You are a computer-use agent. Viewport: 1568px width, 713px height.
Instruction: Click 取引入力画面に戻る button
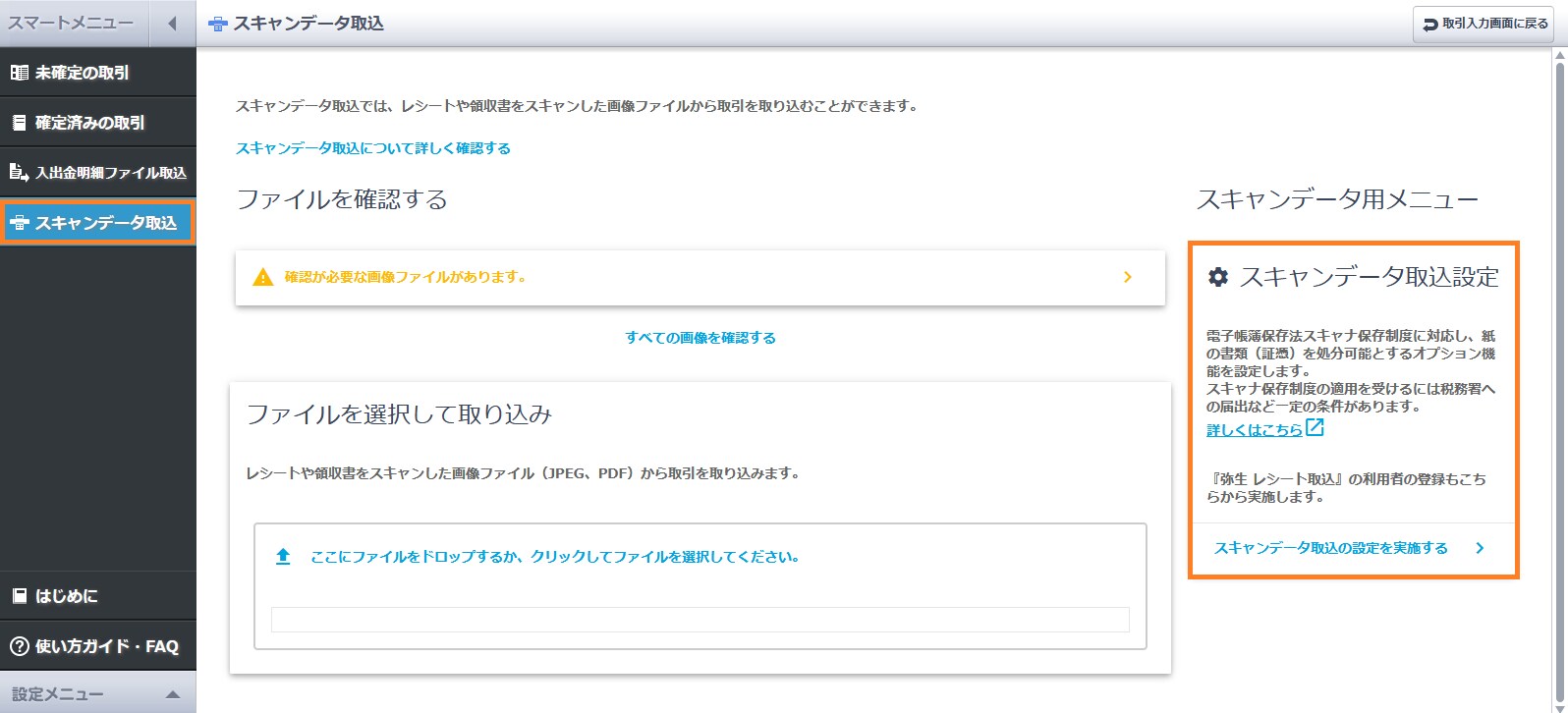(x=1484, y=24)
